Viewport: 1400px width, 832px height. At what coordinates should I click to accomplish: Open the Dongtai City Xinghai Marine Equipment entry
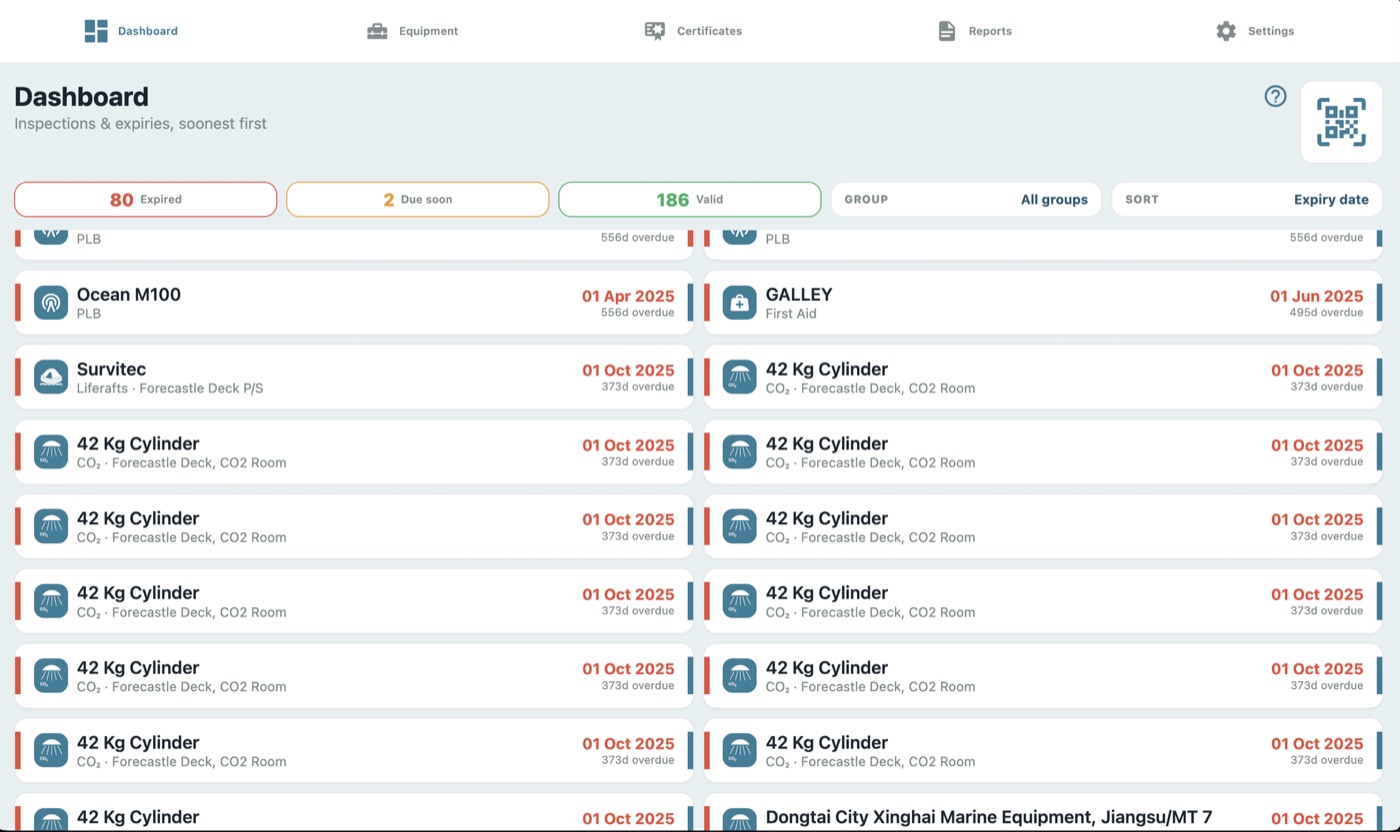pos(1043,813)
